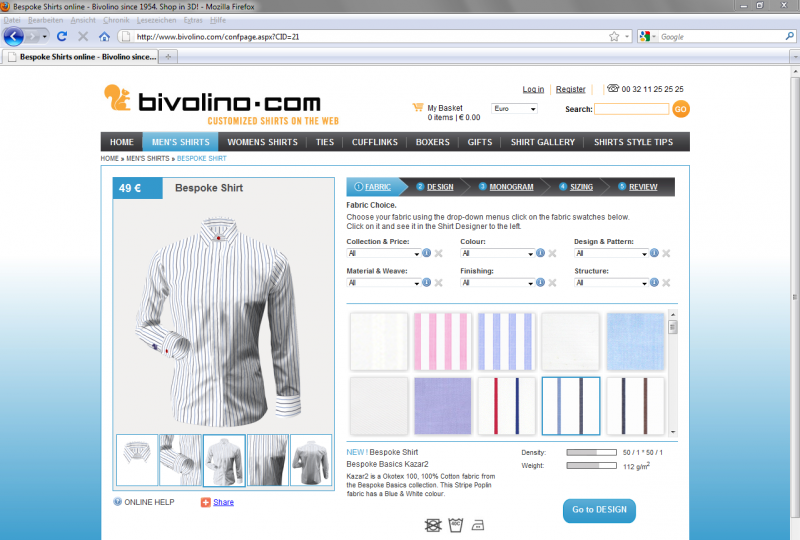This screenshot has height=540, width=800.
Task: Select the solid light blue fabric swatch
Action: [x=635, y=341]
